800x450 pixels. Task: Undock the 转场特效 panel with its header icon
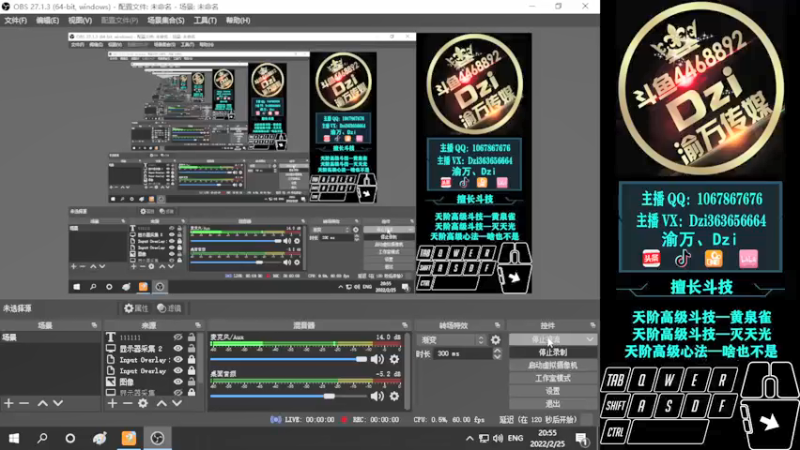(x=497, y=325)
